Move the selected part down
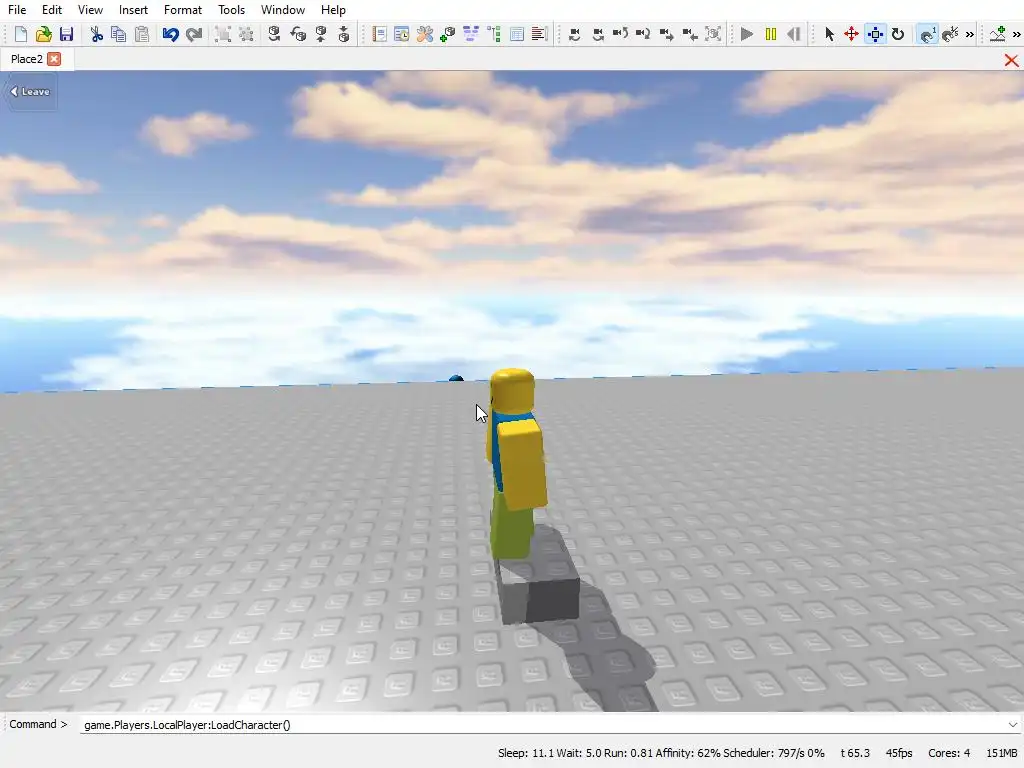Screen dimensions: 1024x768 (x=344, y=34)
